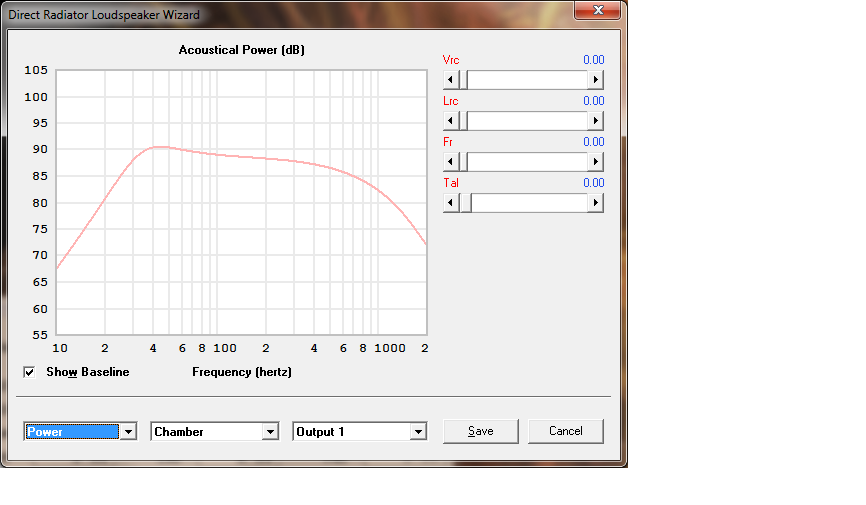The image size is (866, 505).
Task: Click the right arrow of the Fr slider
Action: [595, 162]
